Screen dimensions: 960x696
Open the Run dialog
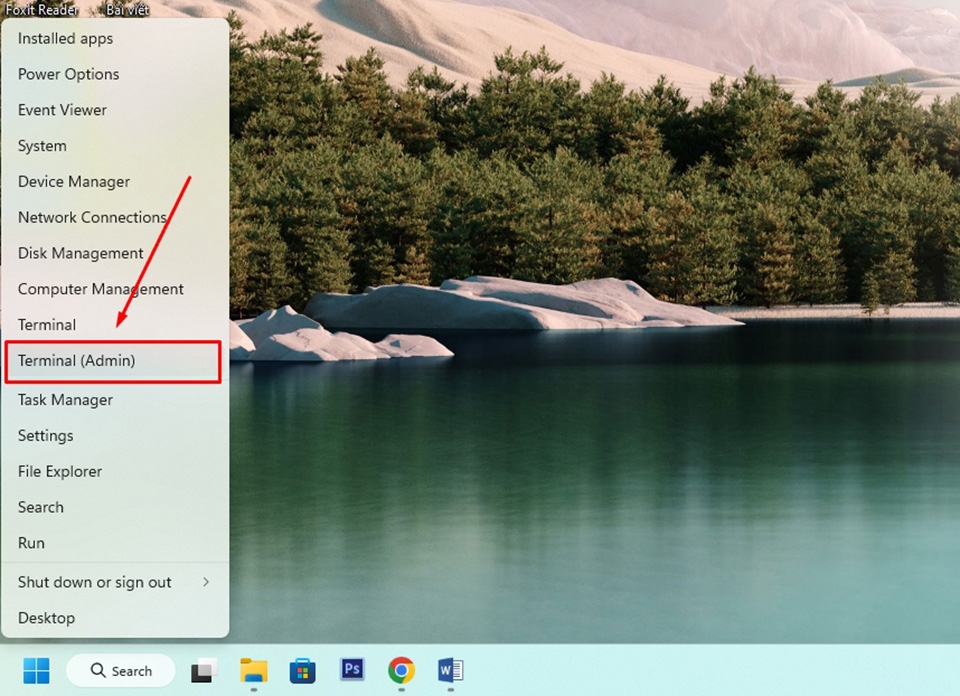pyautogui.click(x=31, y=543)
